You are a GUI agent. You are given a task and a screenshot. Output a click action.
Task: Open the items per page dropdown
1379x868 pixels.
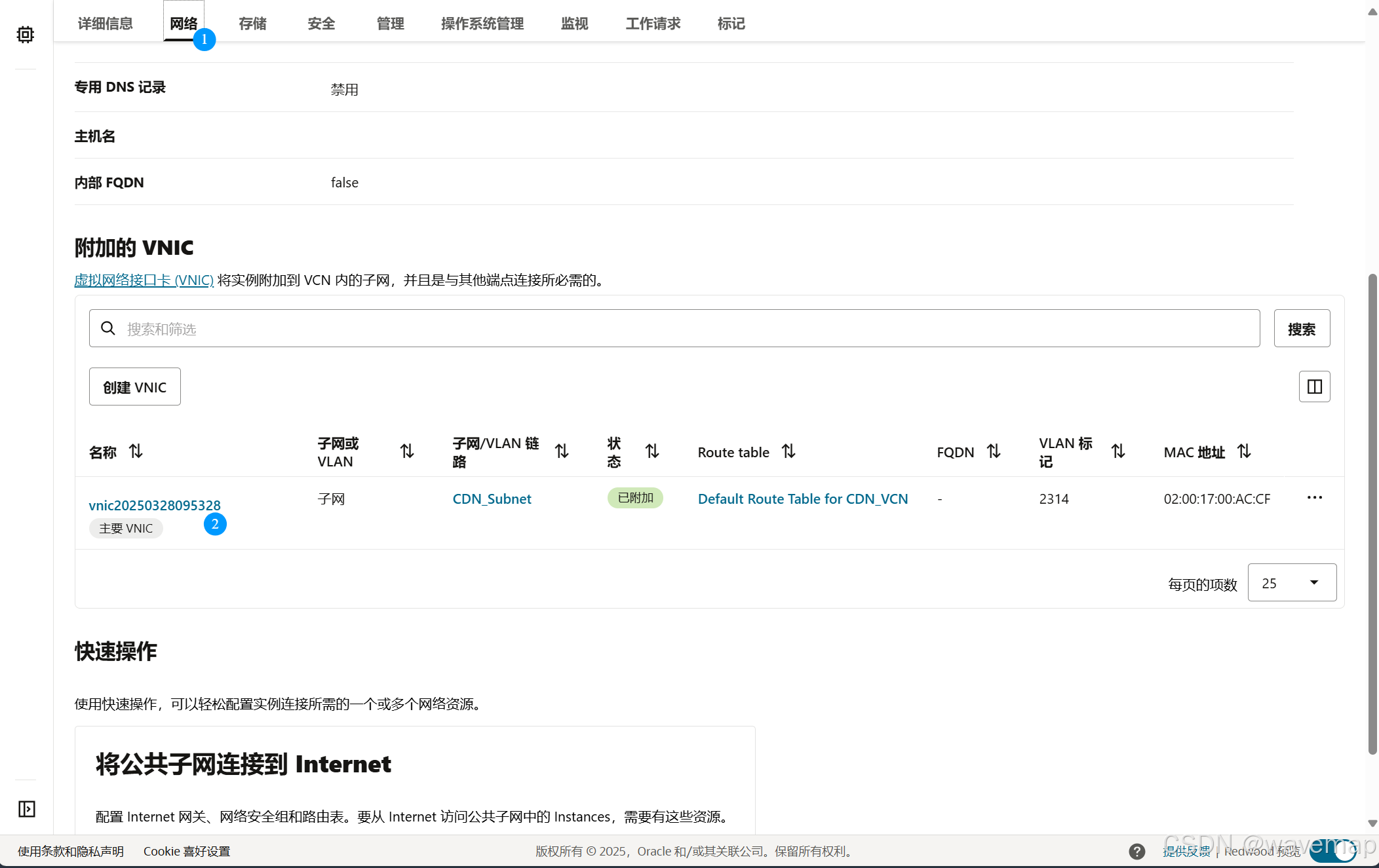tap(1291, 582)
